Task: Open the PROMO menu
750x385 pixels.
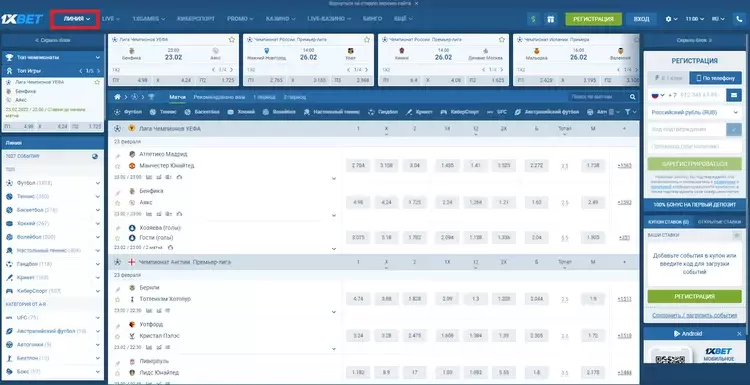Action: click(x=240, y=19)
